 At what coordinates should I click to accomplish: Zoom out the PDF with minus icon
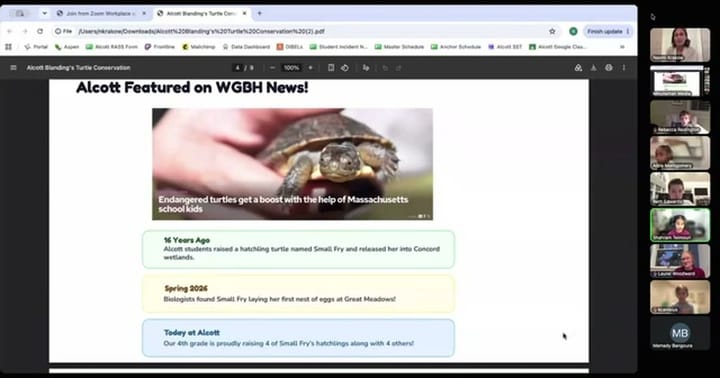pyautogui.click(x=272, y=68)
